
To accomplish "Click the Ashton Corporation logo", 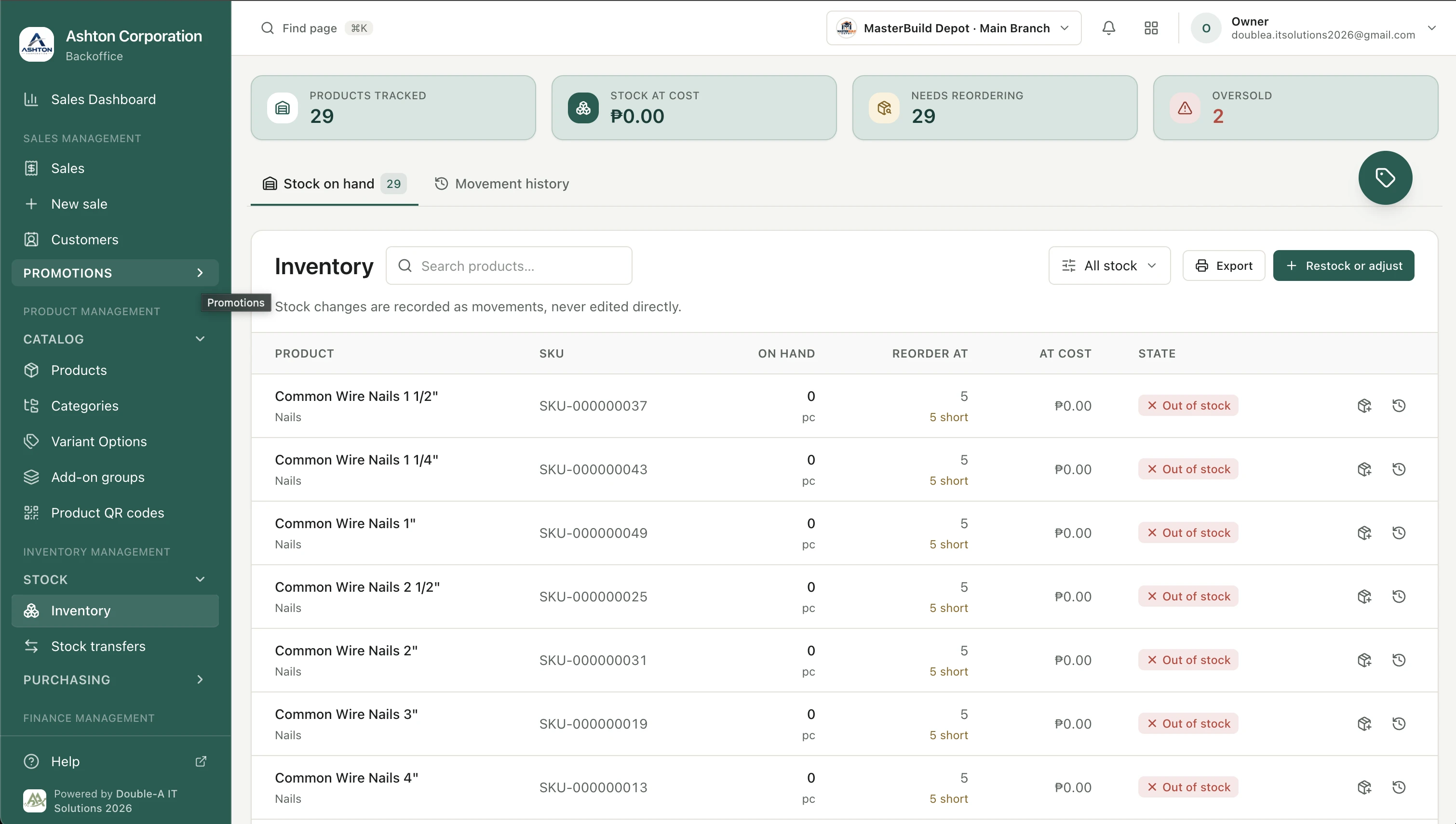I will (x=37, y=44).
